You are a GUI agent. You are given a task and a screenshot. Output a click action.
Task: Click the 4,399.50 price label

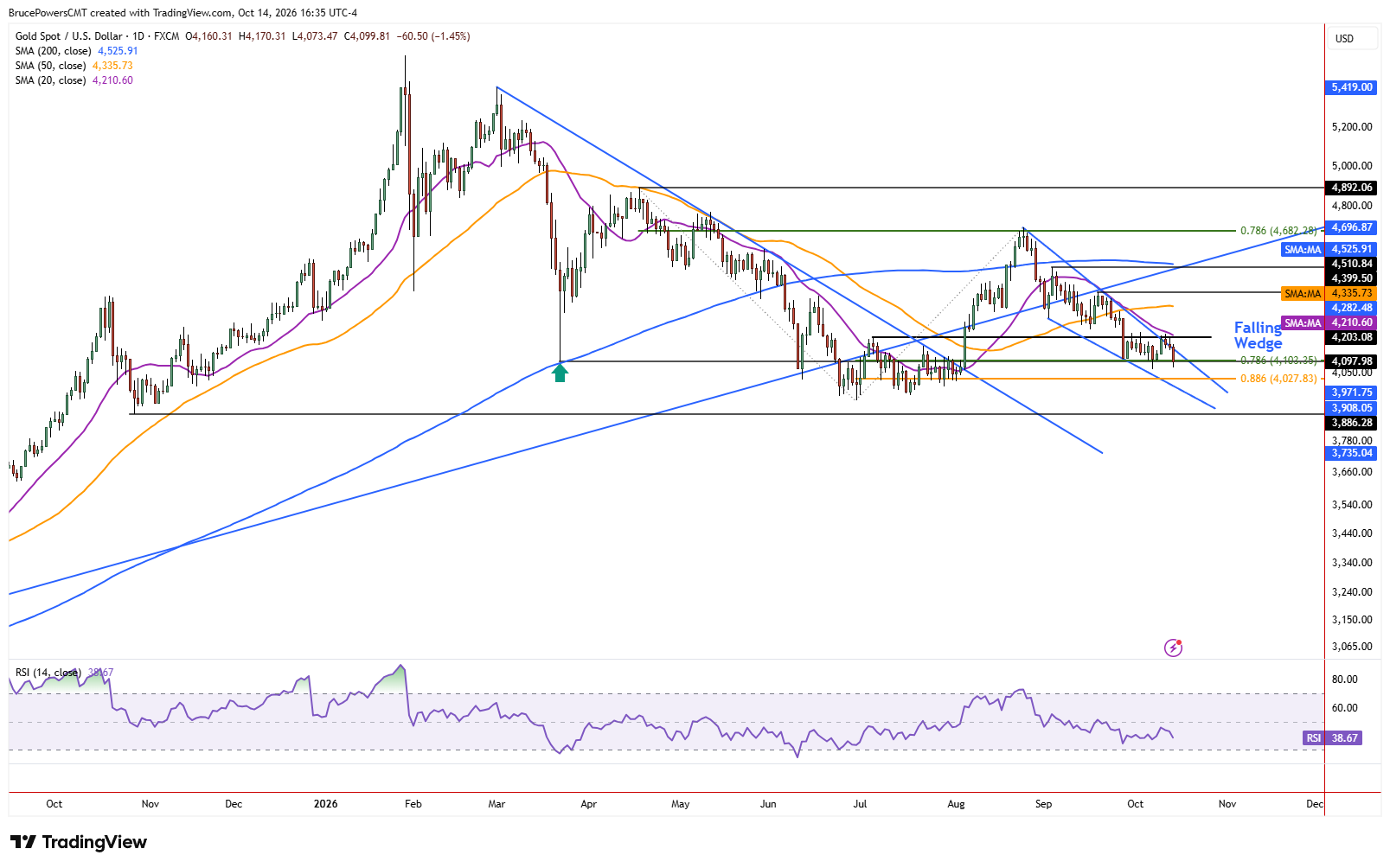(1352, 278)
